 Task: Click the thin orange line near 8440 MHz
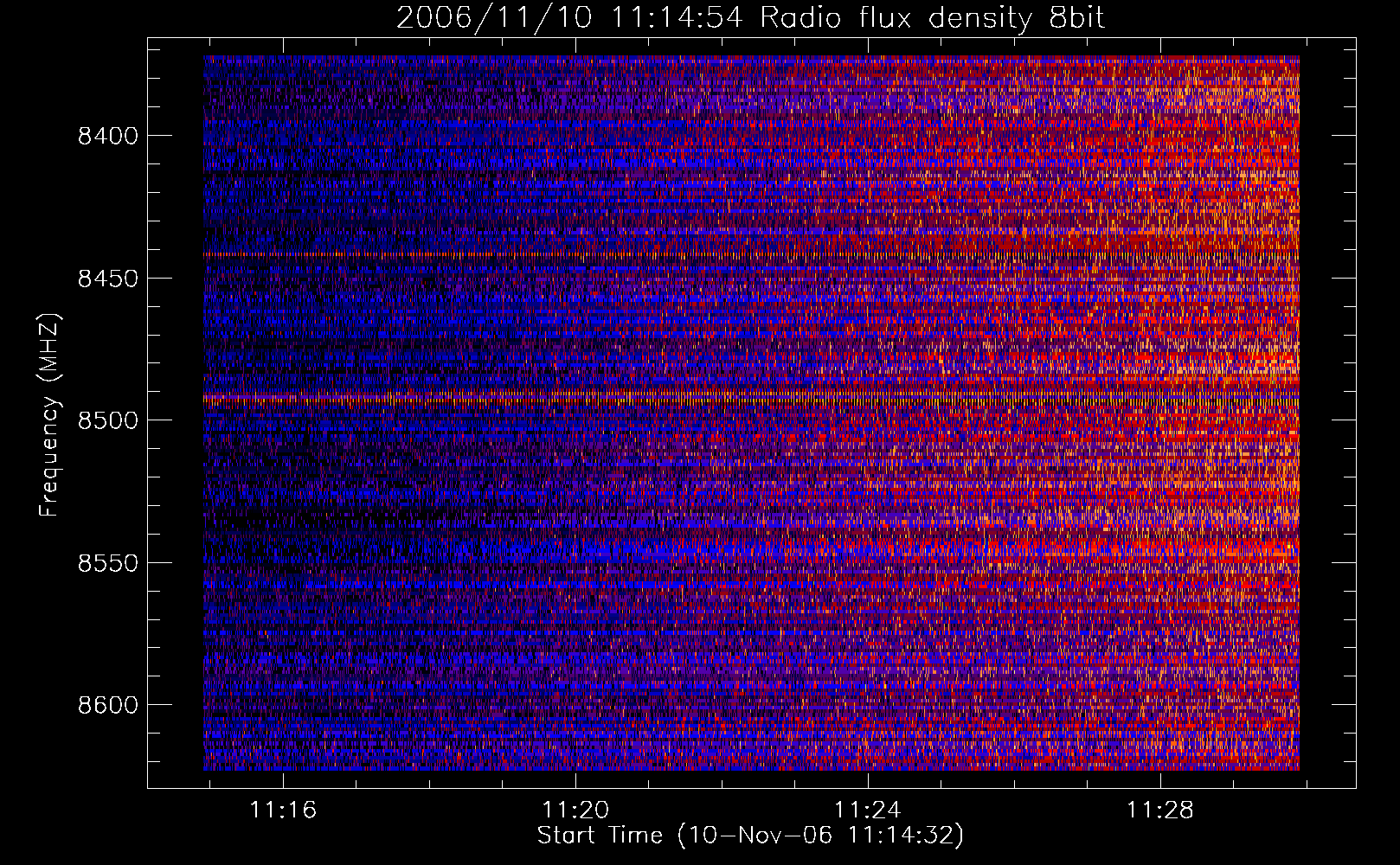pos(751,254)
